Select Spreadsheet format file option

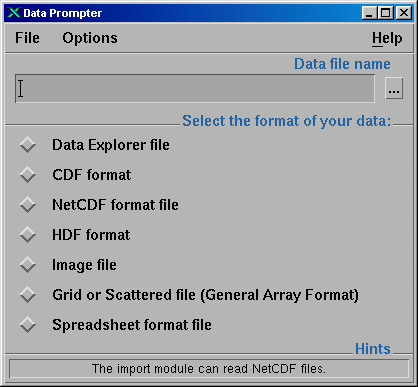click(27, 325)
